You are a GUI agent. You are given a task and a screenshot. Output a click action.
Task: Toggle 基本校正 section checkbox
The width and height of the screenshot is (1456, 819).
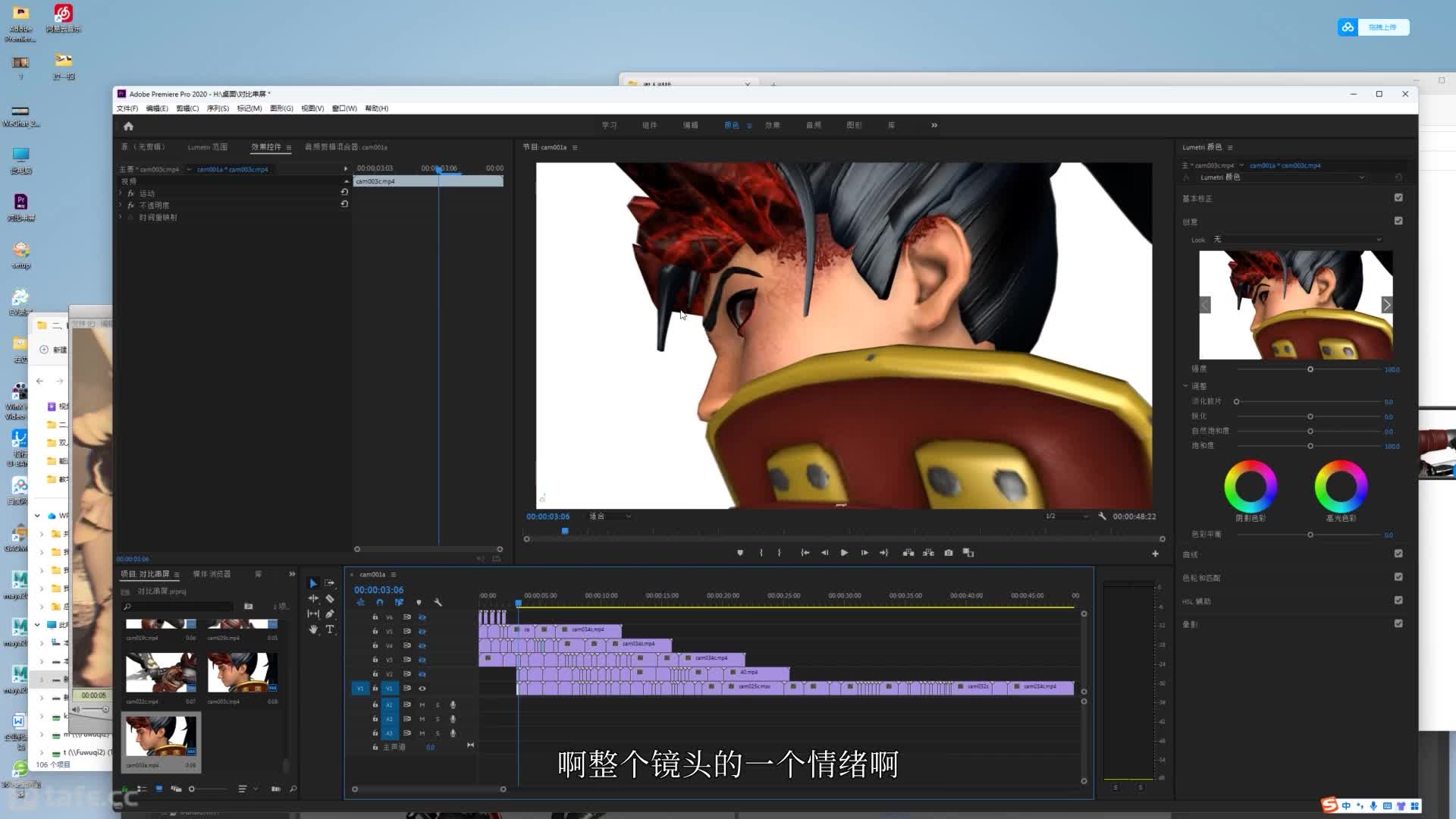coord(1398,197)
